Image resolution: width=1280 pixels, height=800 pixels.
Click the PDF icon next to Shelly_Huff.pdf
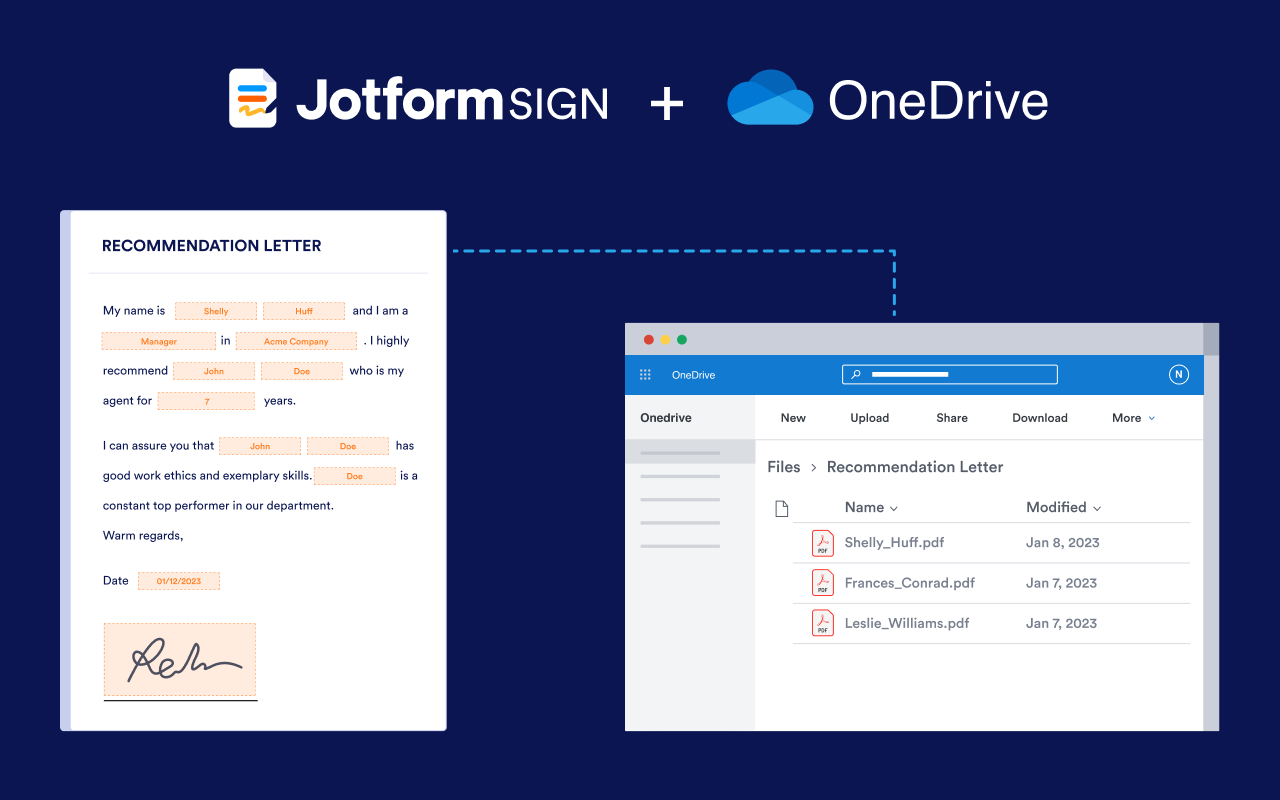pos(822,542)
